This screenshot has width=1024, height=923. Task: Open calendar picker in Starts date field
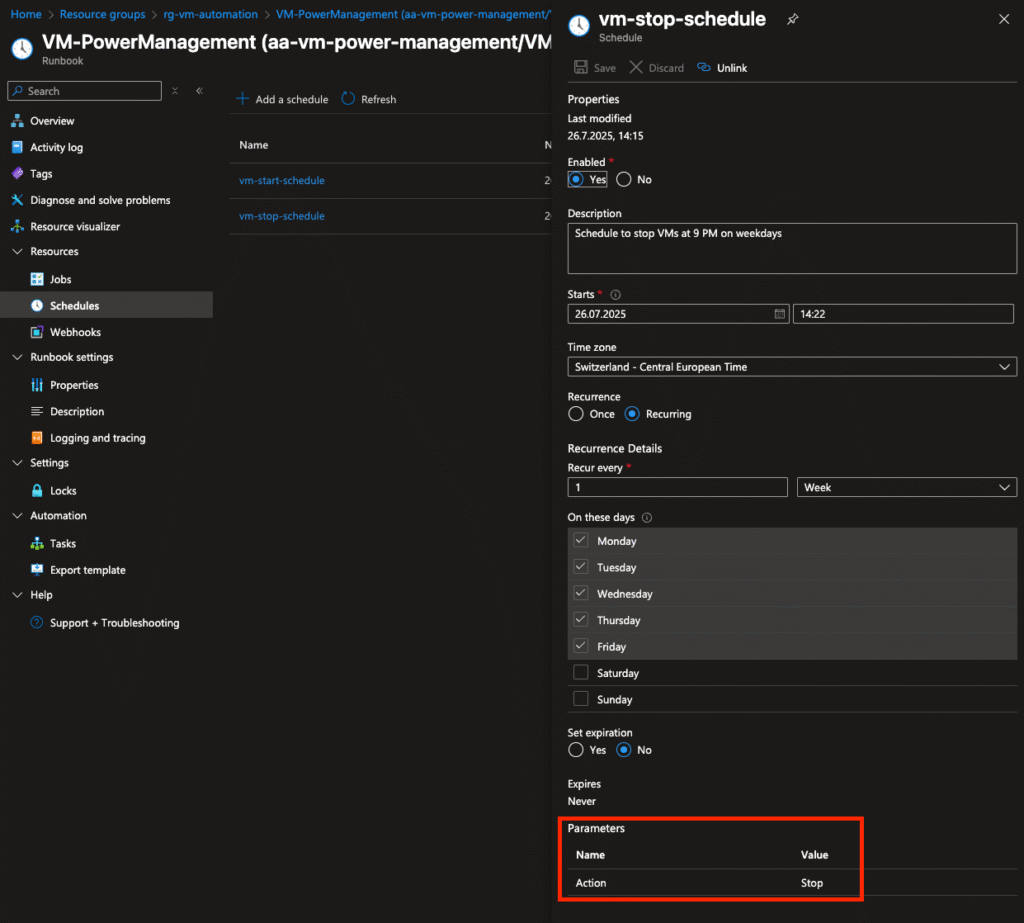click(779, 314)
